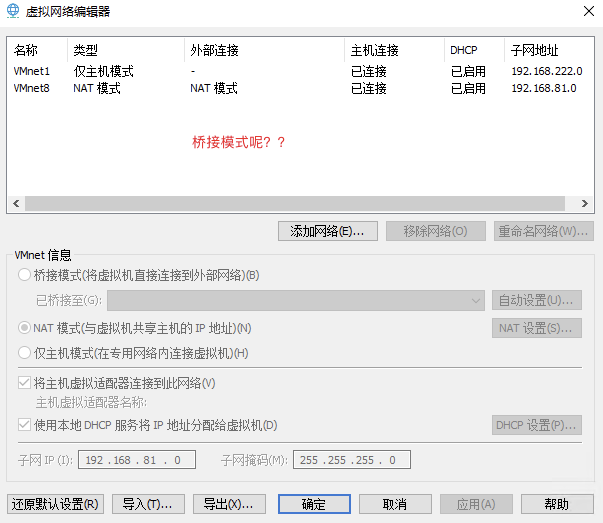Click the 主机连接 column header

[395, 50]
